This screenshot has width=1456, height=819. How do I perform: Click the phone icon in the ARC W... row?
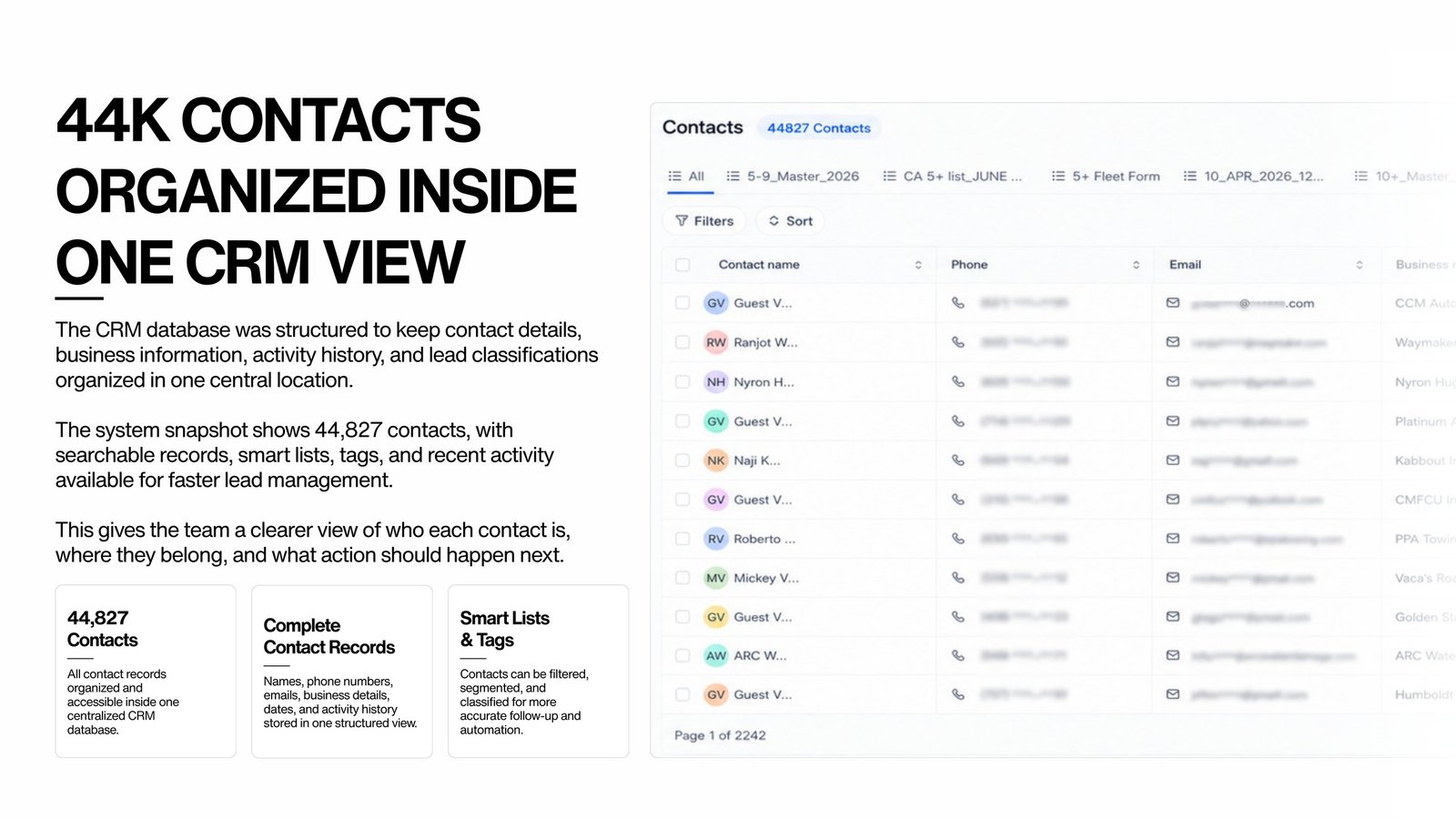tap(958, 655)
